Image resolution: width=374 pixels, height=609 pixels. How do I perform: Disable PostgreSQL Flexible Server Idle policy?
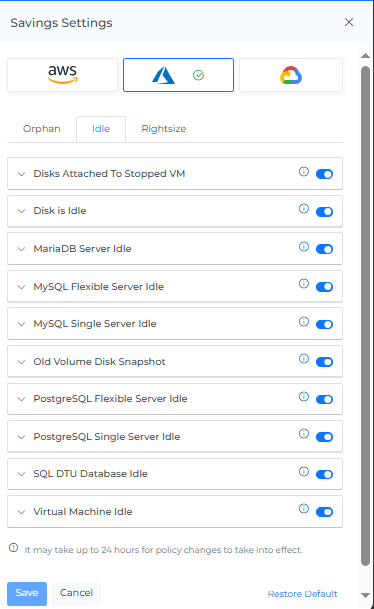pos(324,399)
